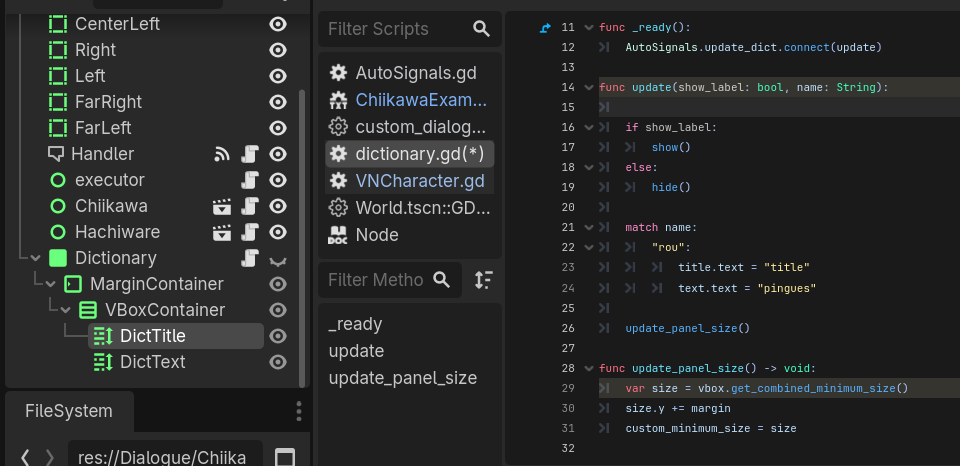Open the script attached to Dictionary node

click(x=252, y=258)
